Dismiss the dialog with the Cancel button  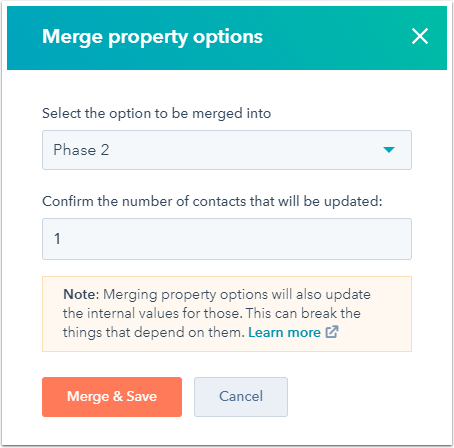241,397
